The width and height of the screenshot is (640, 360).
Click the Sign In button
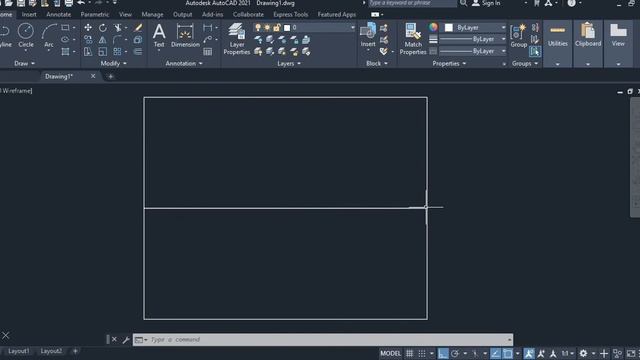(486, 3)
